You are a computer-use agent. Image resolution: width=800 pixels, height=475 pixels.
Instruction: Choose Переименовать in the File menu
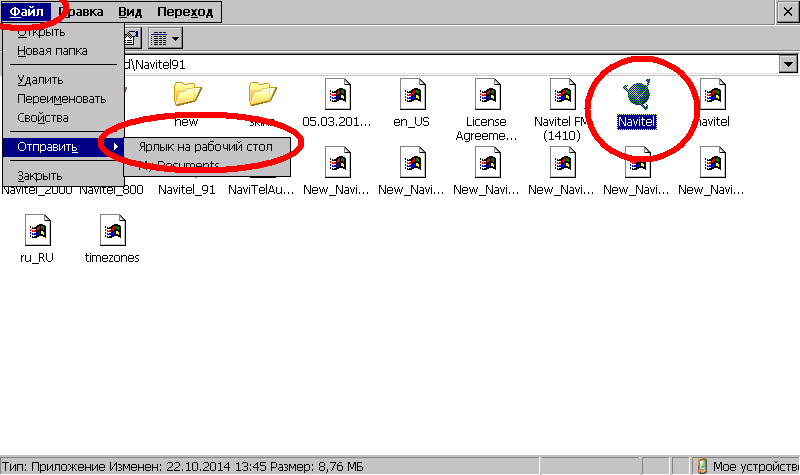62,99
